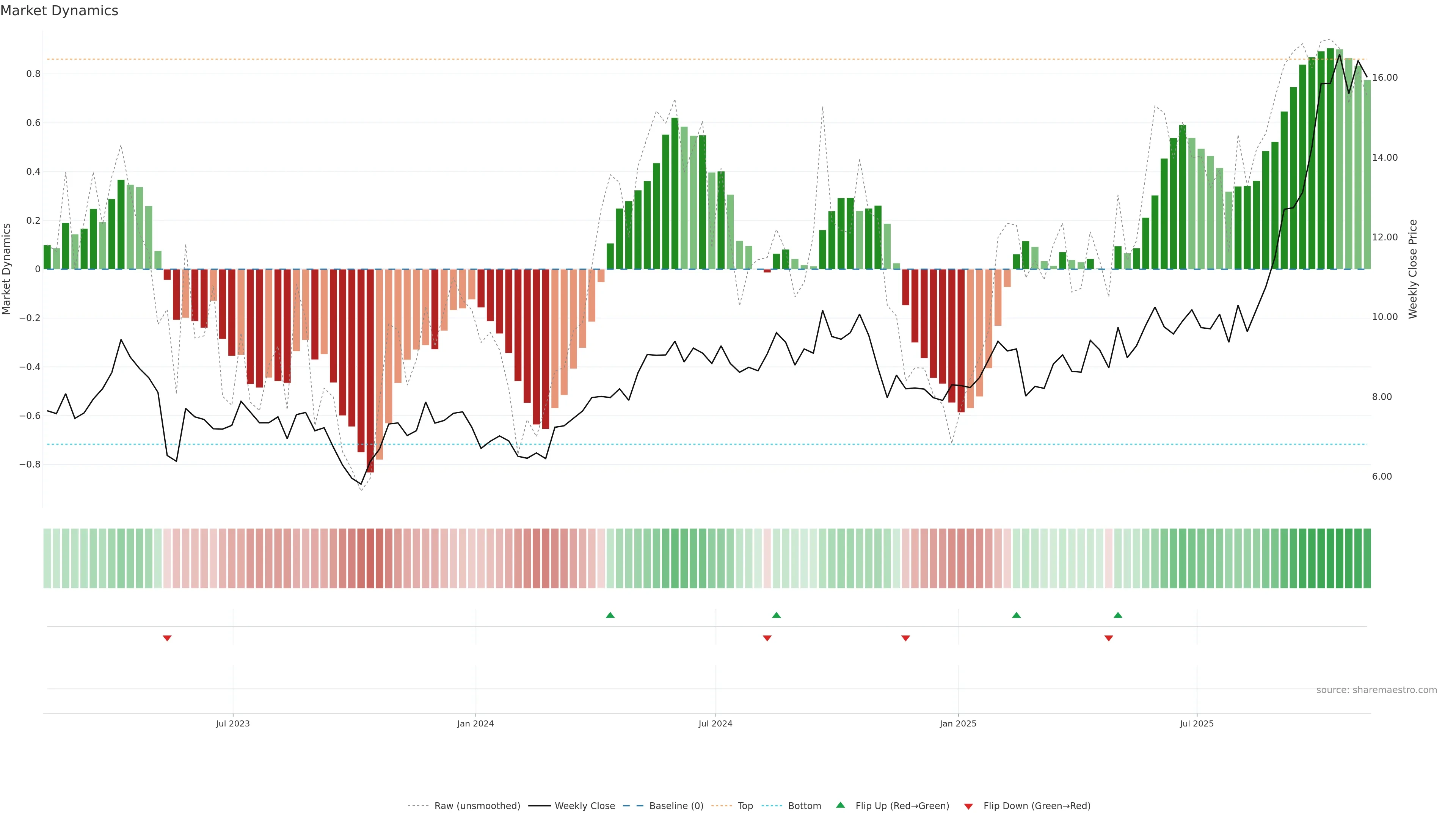Click the −0.8 Market Dynamics axis tick label
Viewport: 1456px width, 819px height.
pyautogui.click(x=30, y=464)
